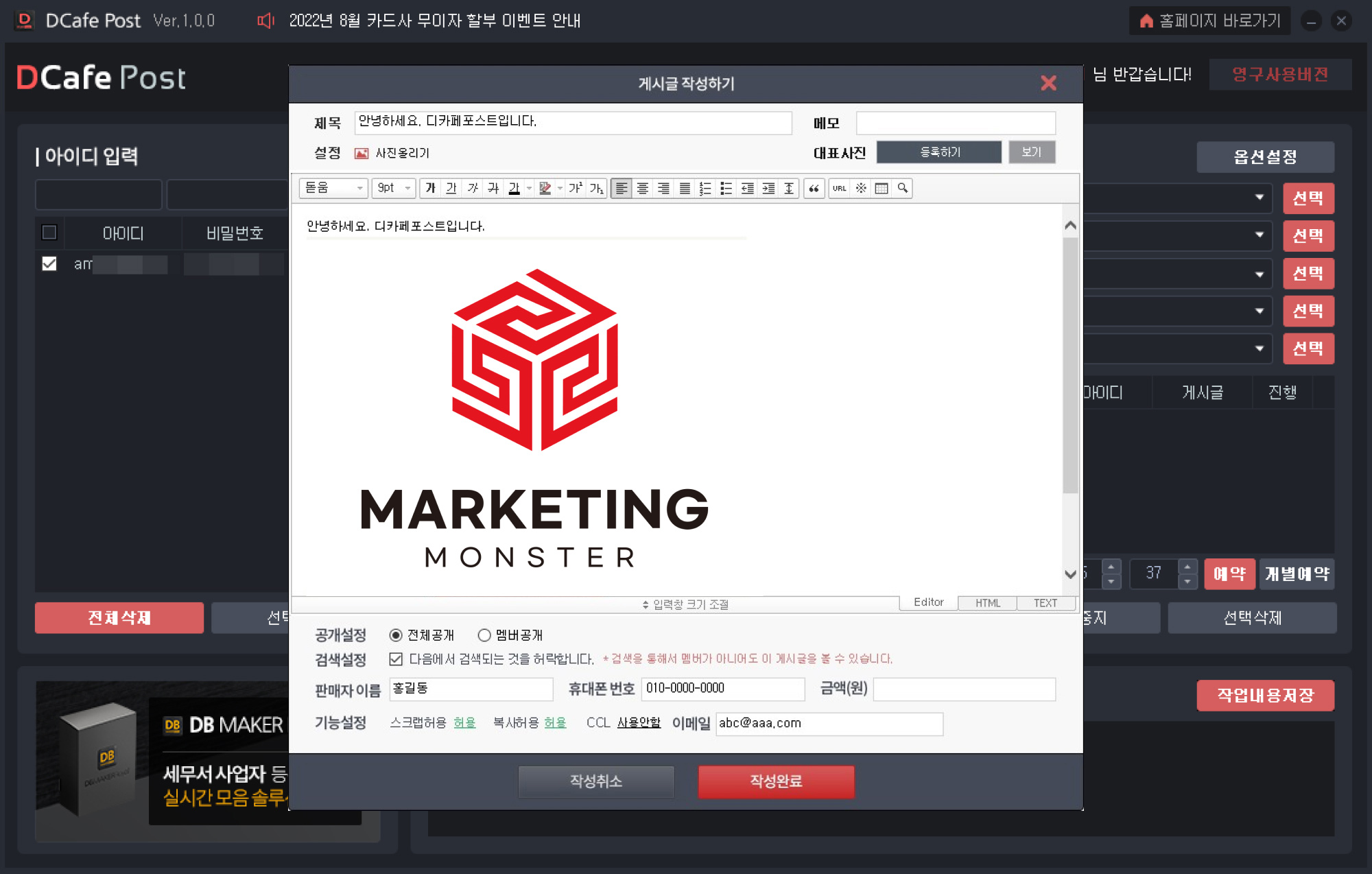Insert table in editor

coord(882,188)
